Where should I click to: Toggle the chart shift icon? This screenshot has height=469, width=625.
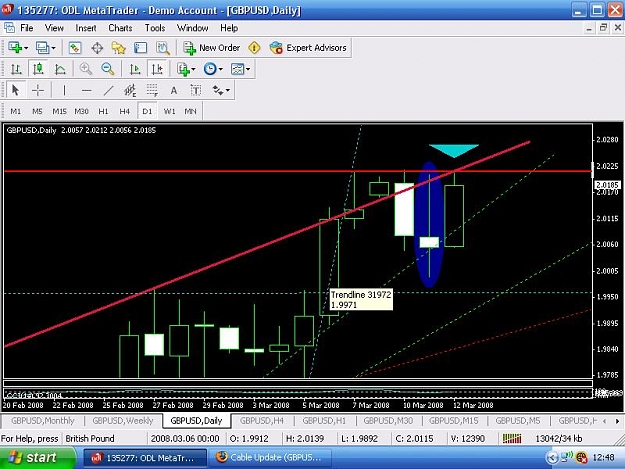[157, 69]
